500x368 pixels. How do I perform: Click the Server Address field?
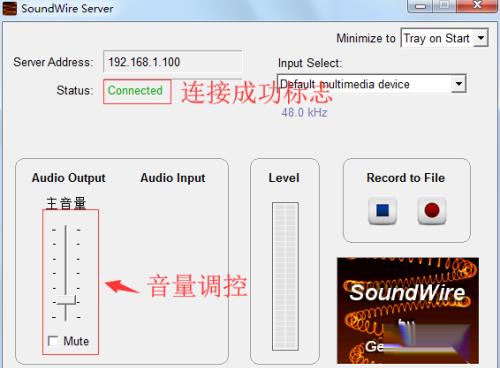[x=173, y=62]
